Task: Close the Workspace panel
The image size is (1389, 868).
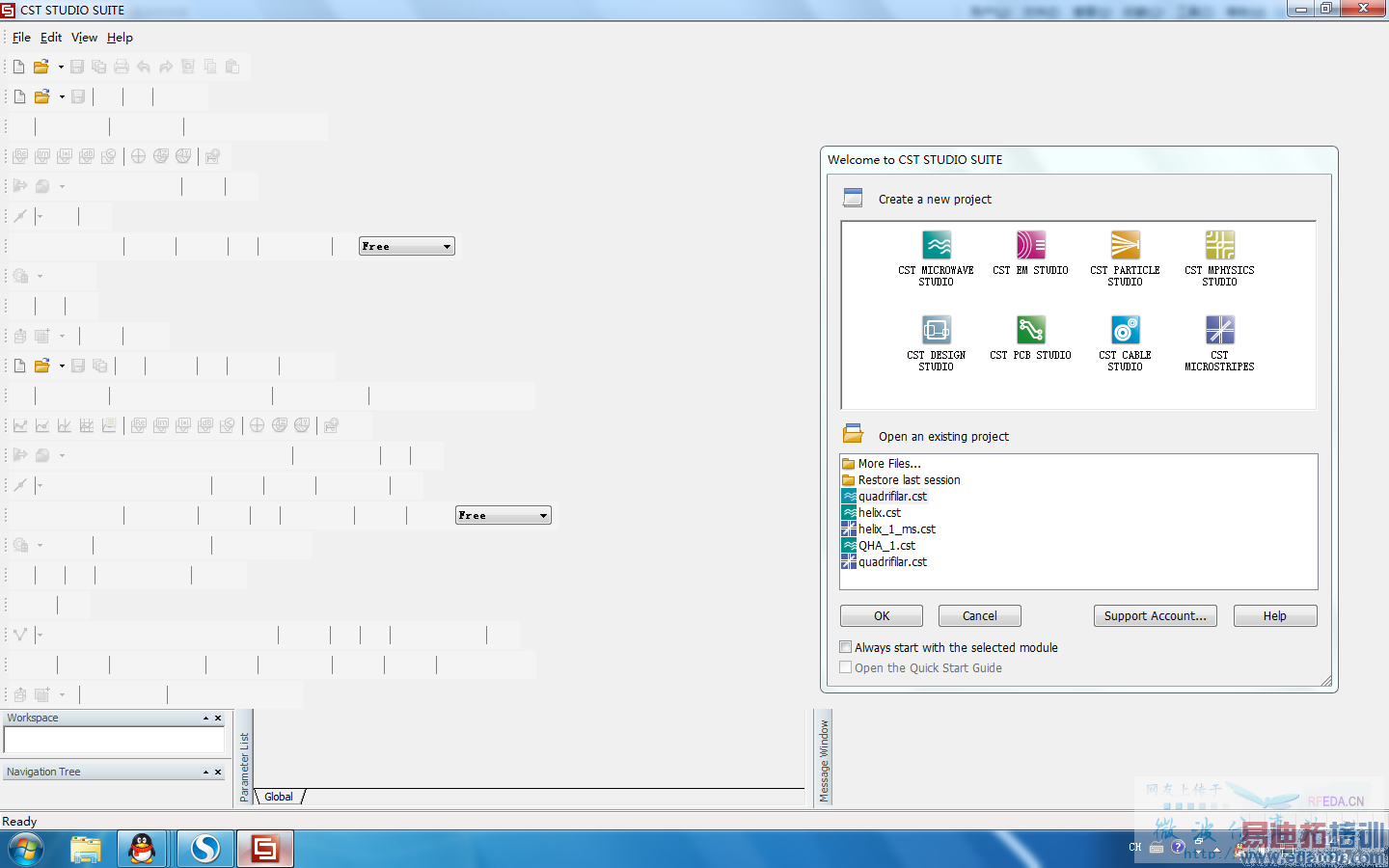Action: [218, 718]
